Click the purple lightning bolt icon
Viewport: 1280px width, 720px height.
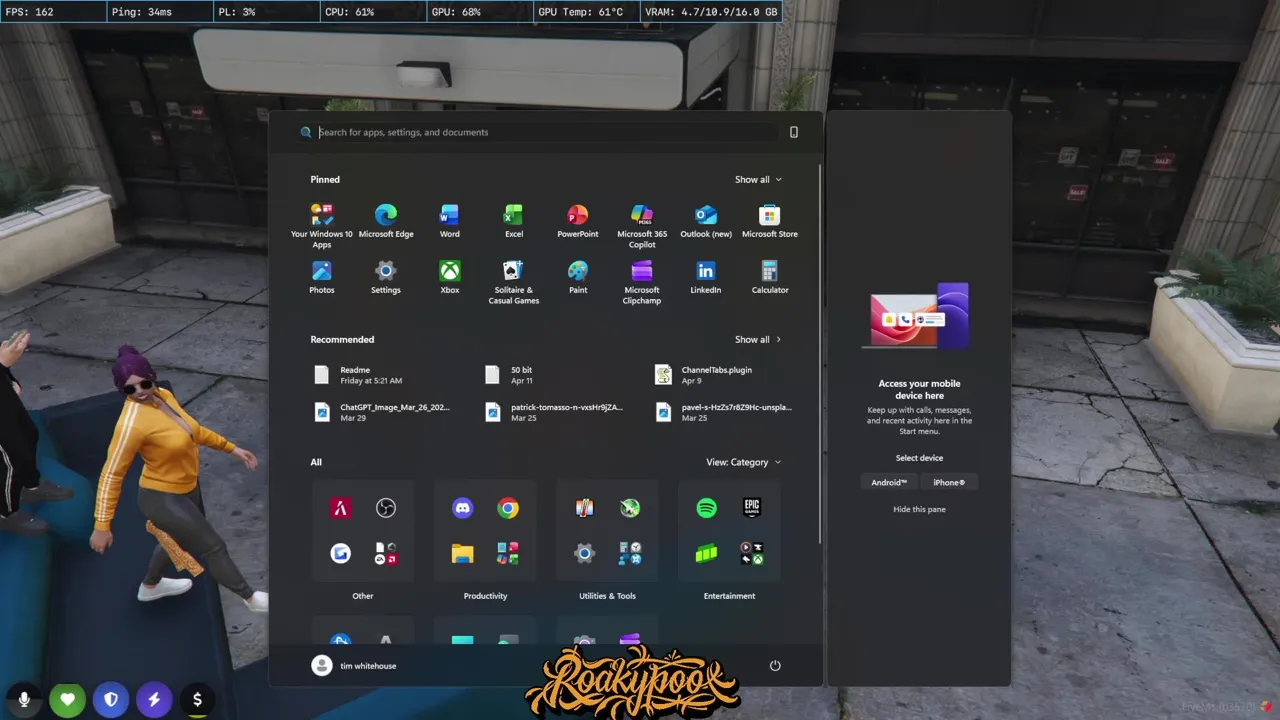(x=154, y=699)
